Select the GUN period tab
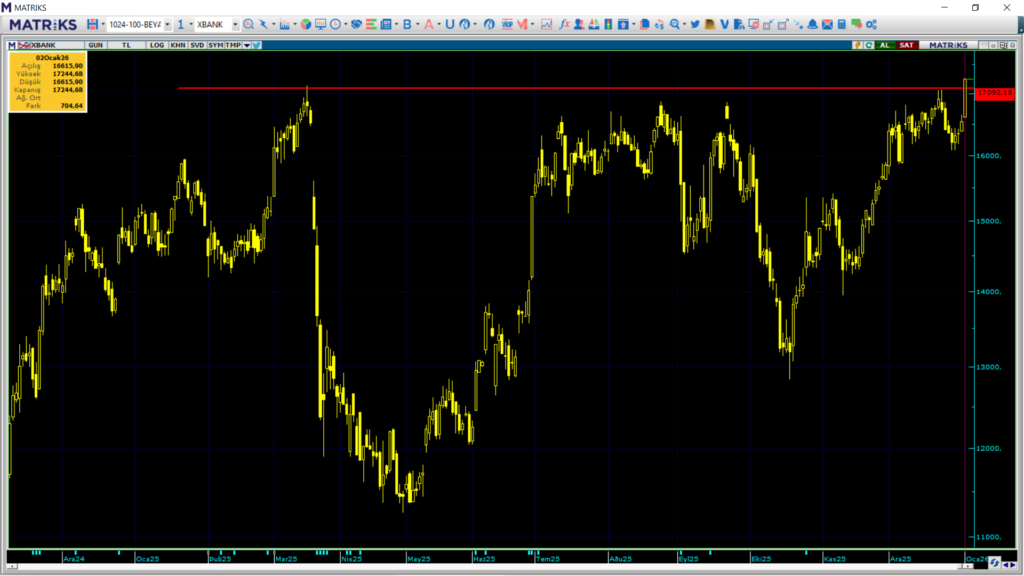The height and width of the screenshot is (576, 1024). 96,45
